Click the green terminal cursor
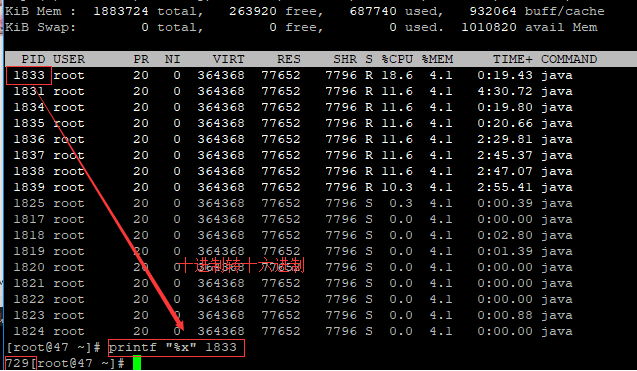 coord(137,363)
